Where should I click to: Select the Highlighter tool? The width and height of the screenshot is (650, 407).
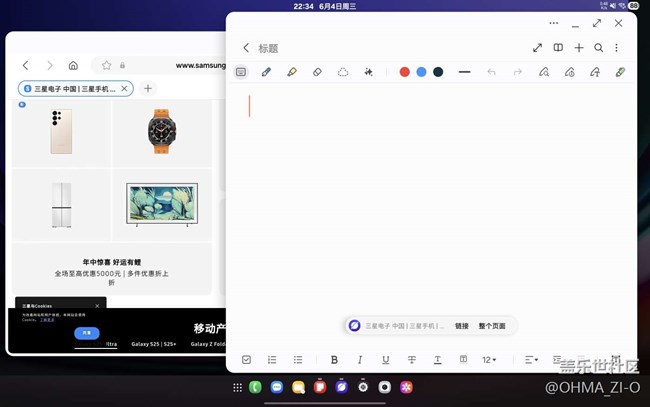tap(292, 72)
